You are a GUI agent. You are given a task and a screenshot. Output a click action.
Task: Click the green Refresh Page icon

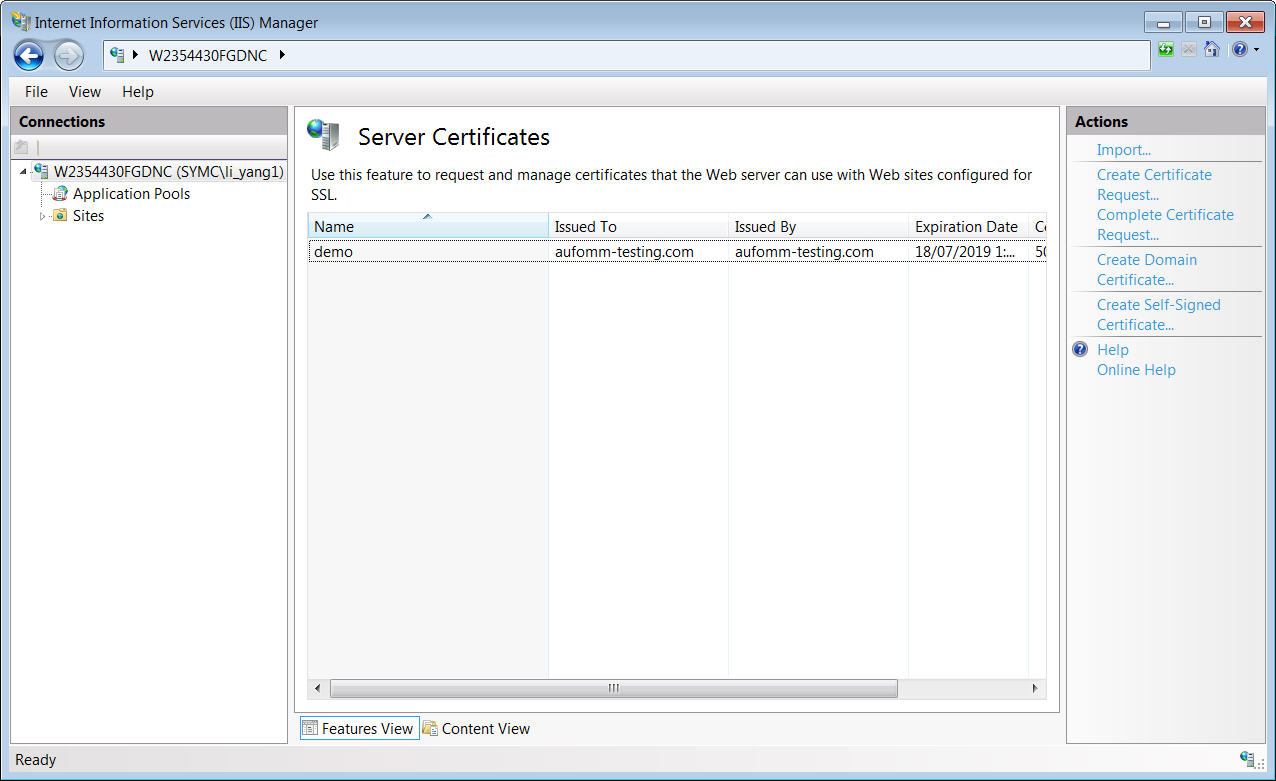pyautogui.click(x=1166, y=49)
